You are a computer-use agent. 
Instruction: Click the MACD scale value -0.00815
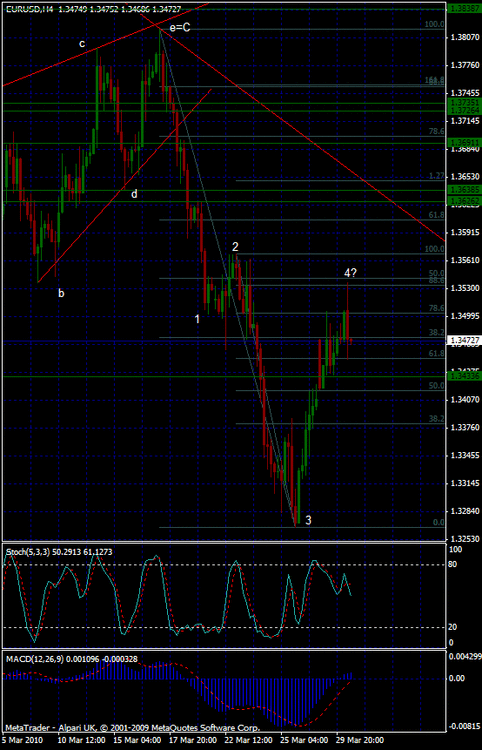coord(463,726)
